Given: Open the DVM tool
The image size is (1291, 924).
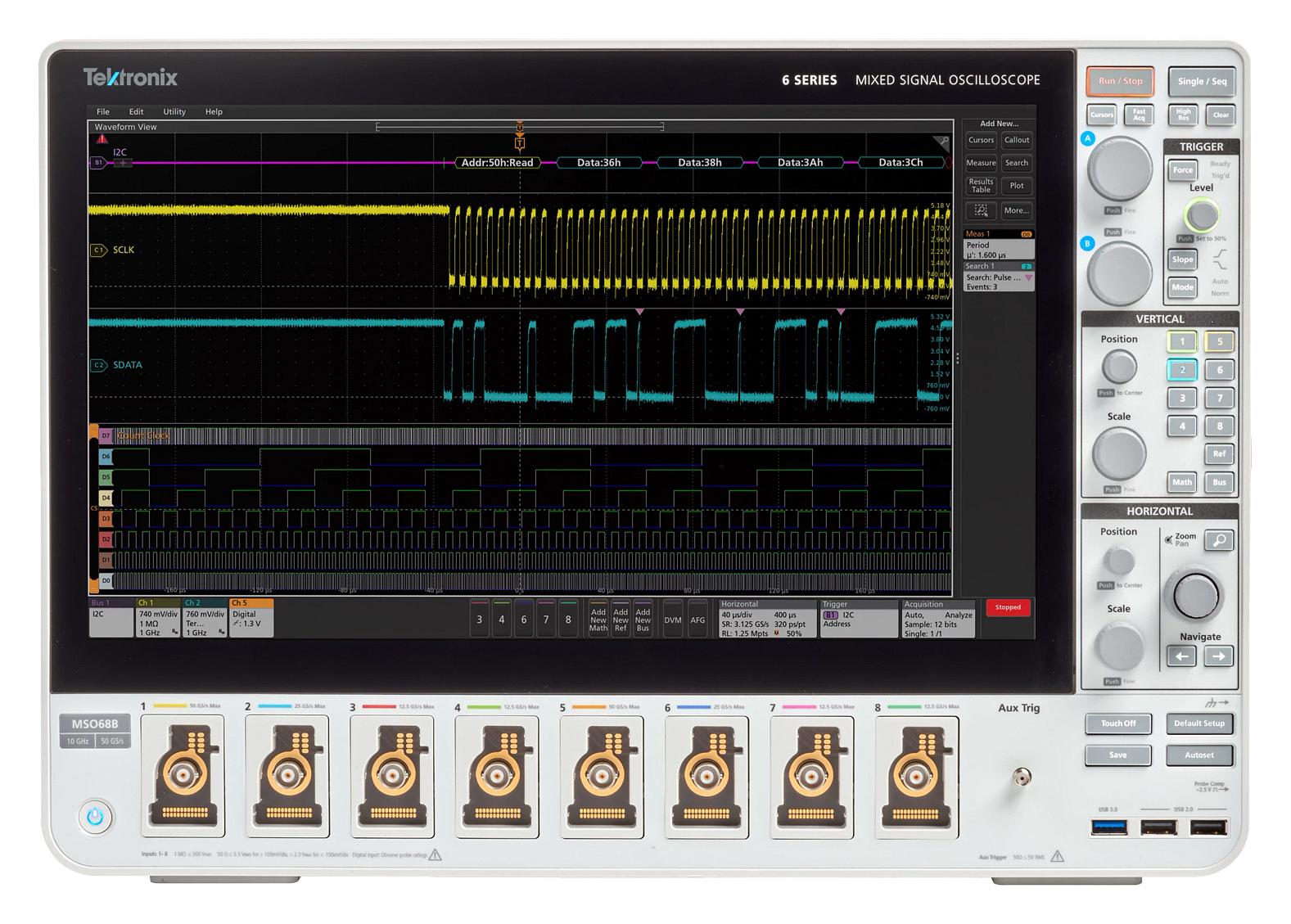Looking at the screenshot, I should pos(673,620).
